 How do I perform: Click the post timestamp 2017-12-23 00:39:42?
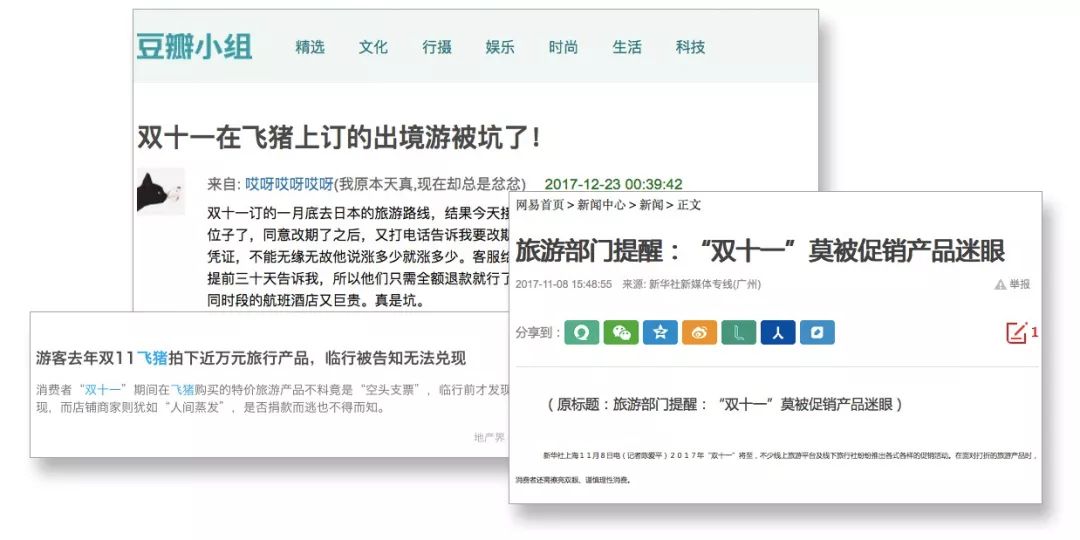tap(613, 184)
